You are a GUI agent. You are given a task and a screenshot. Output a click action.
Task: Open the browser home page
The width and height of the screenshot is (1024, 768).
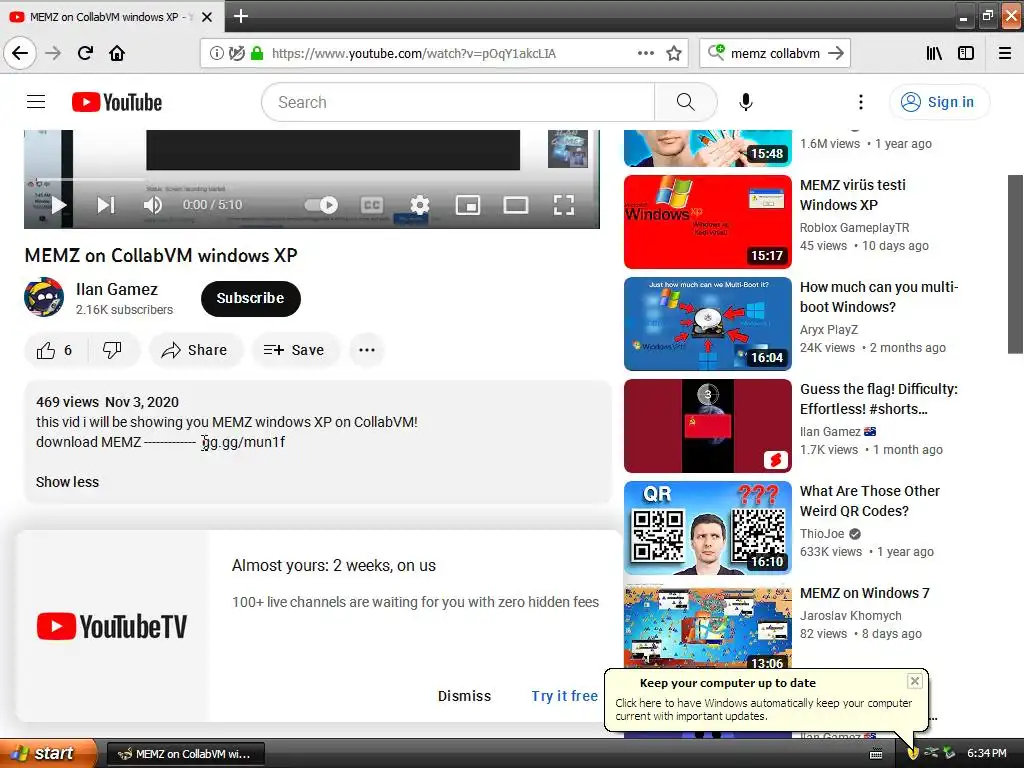117,53
